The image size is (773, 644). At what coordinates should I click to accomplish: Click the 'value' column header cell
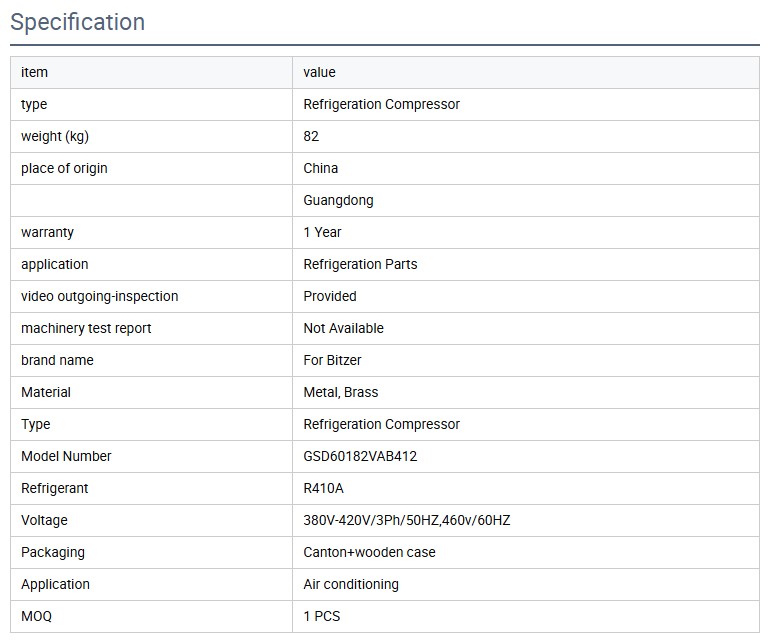[x=320, y=72]
